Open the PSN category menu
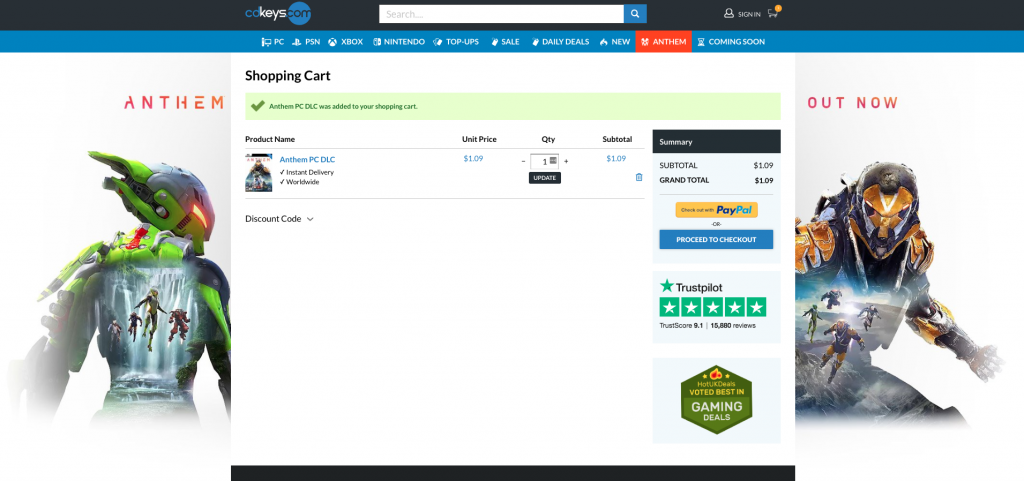This screenshot has height=481, width=1024. 306,42
